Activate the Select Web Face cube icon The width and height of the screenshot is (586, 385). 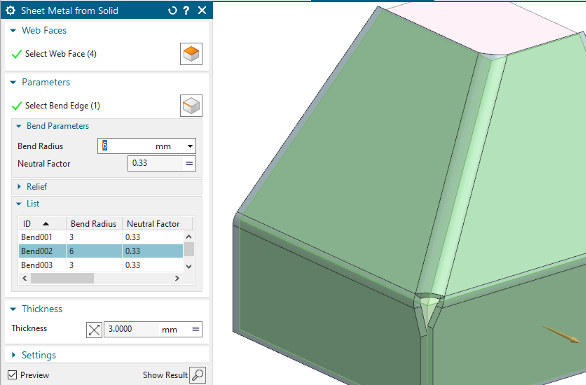tap(191, 54)
